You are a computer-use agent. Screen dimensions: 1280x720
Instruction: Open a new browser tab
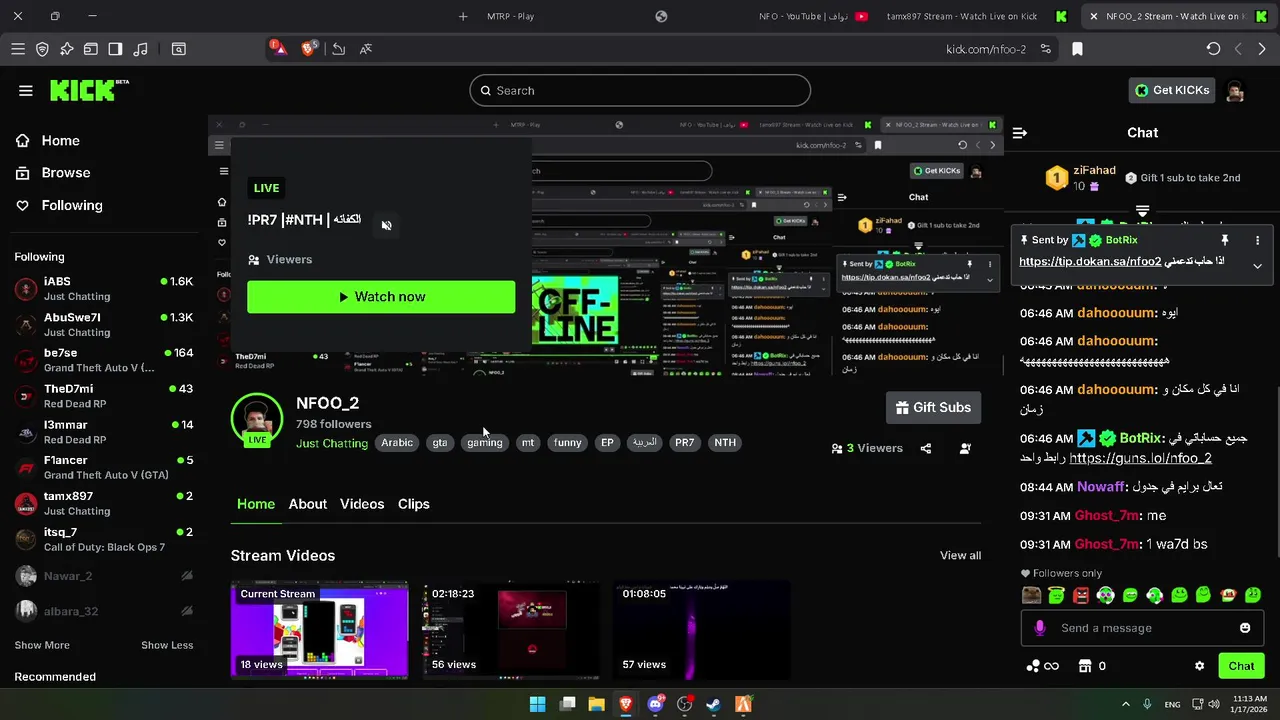[x=463, y=16]
